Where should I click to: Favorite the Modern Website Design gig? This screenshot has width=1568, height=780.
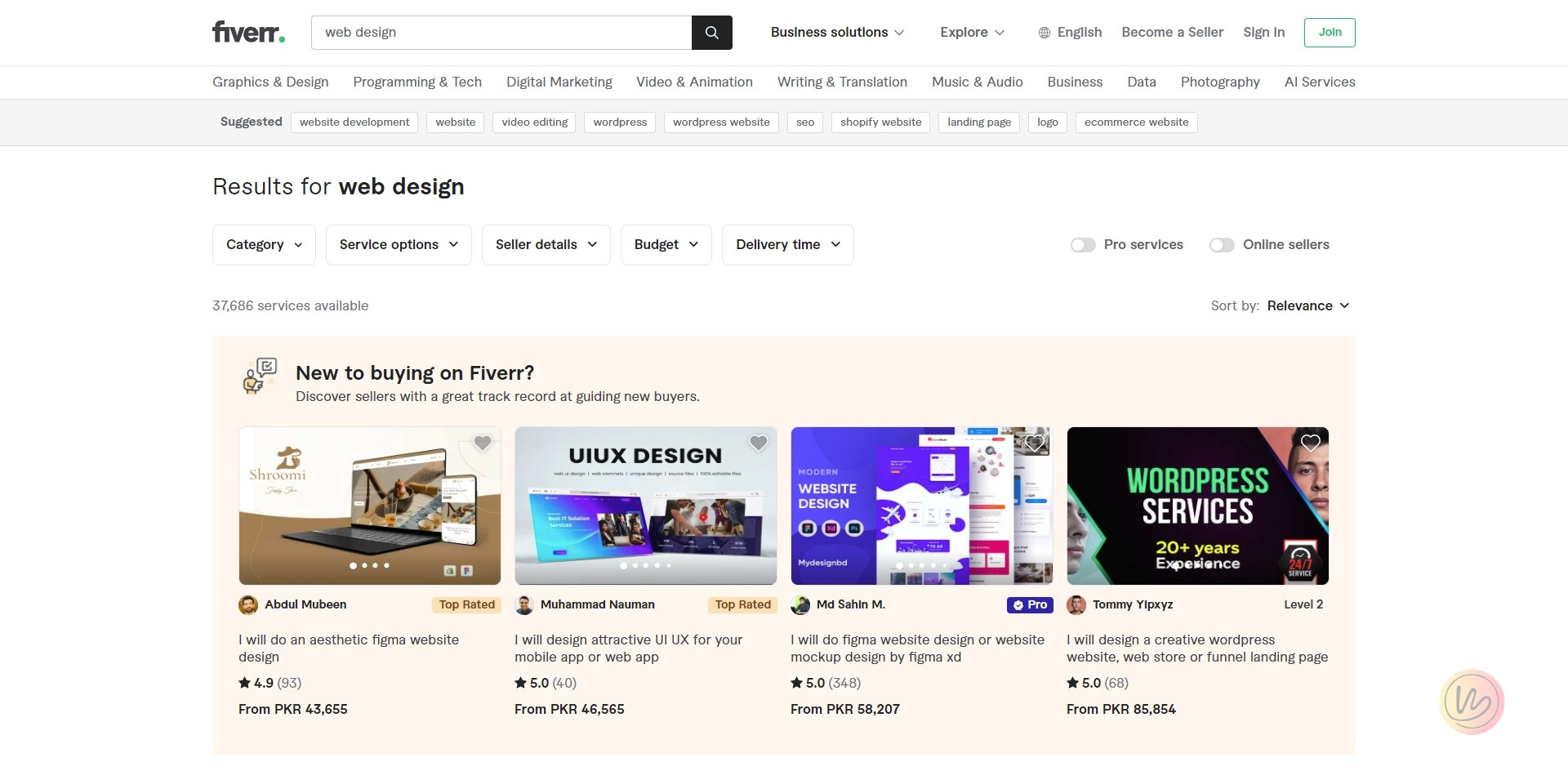pyautogui.click(x=1034, y=443)
